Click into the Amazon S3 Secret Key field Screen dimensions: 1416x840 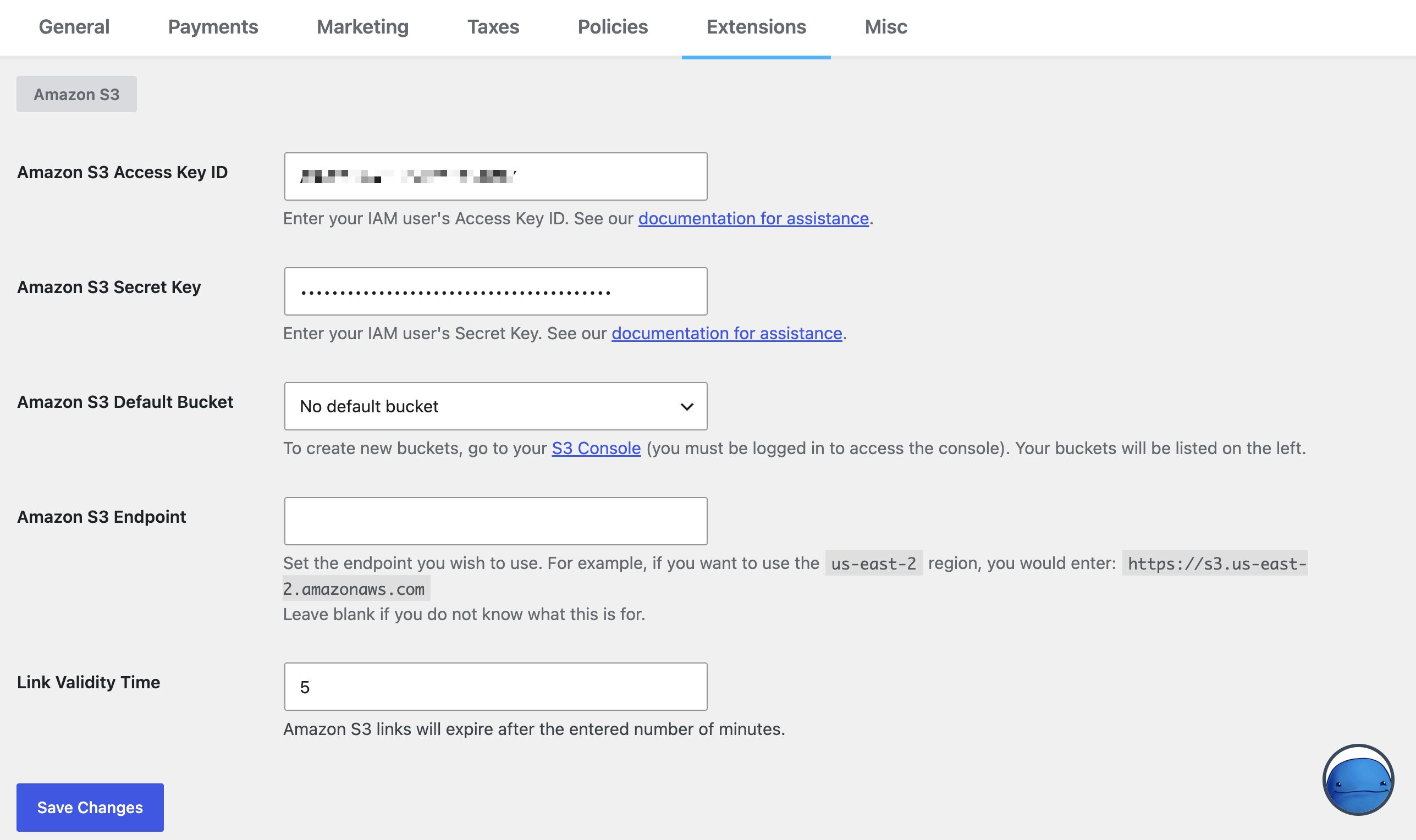[x=495, y=291]
